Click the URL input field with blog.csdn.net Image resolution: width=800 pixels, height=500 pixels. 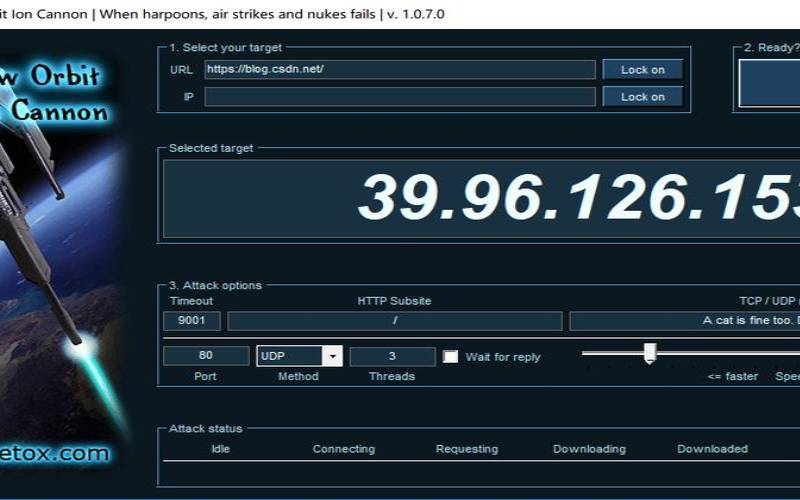click(399, 69)
